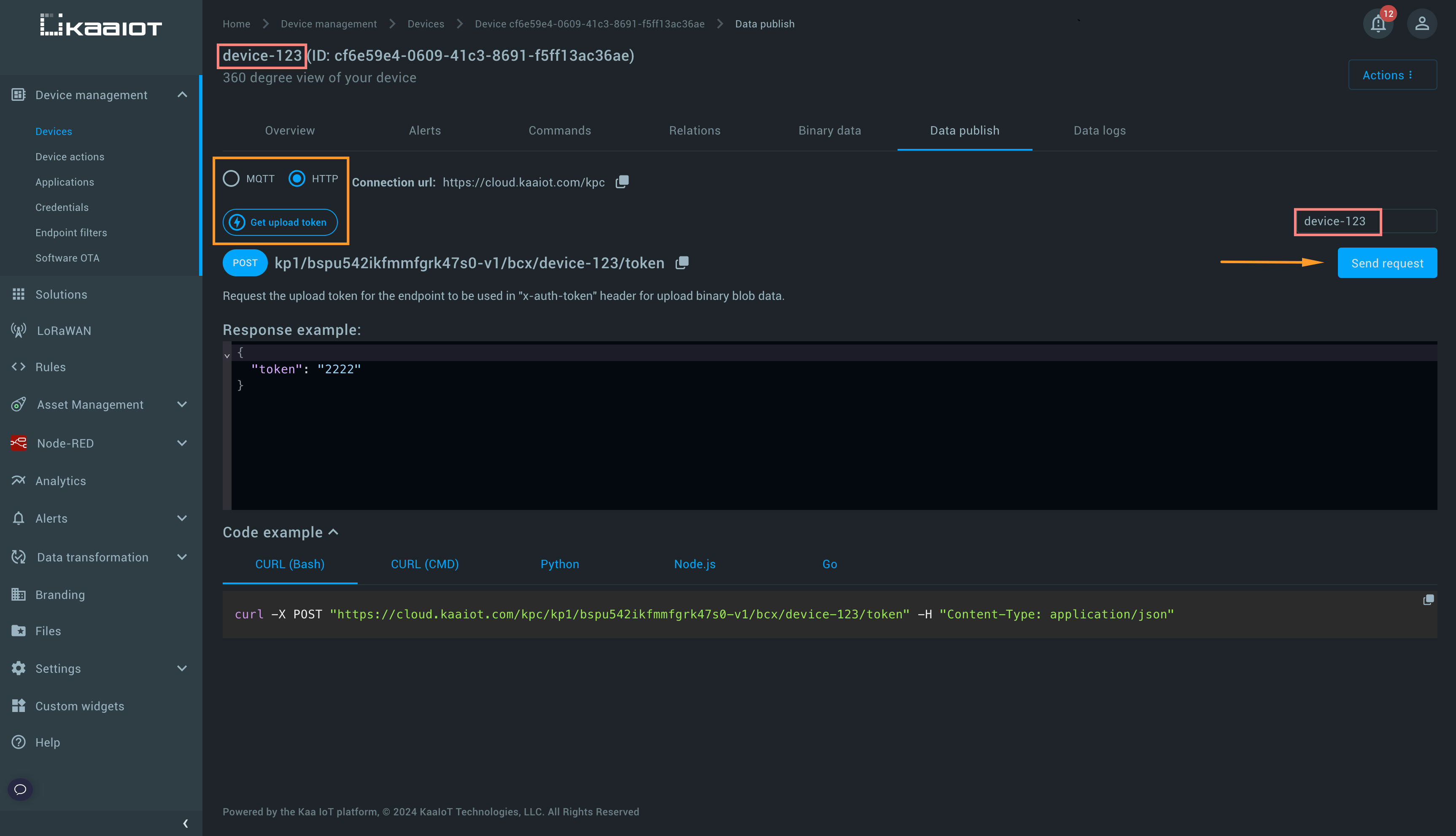Switch to the Alerts tab
This screenshot has width=1456, height=836.
(425, 130)
